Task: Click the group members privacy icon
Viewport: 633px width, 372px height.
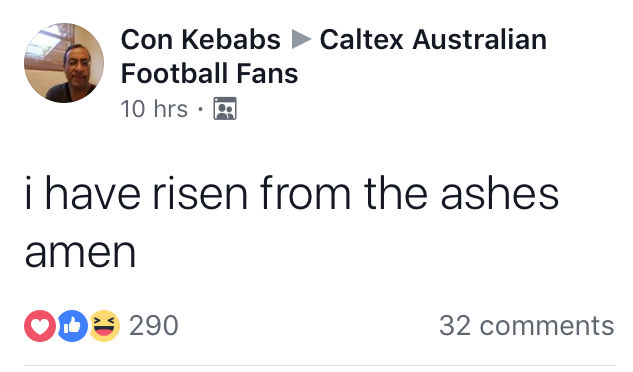Action: tap(225, 108)
